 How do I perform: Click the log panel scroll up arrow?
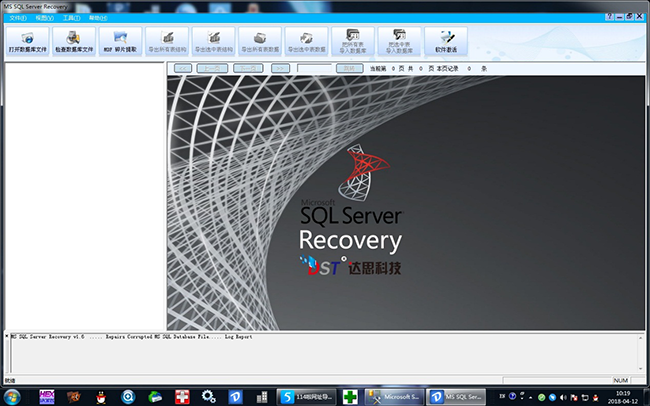point(641,338)
